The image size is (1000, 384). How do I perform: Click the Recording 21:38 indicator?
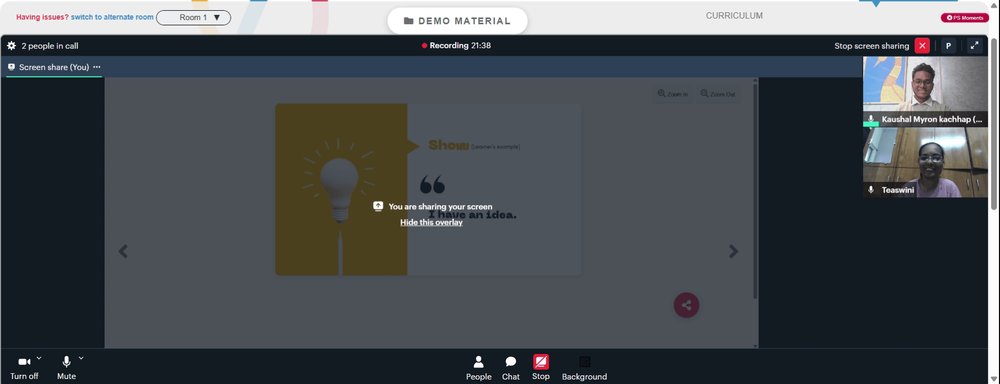[x=456, y=46]
